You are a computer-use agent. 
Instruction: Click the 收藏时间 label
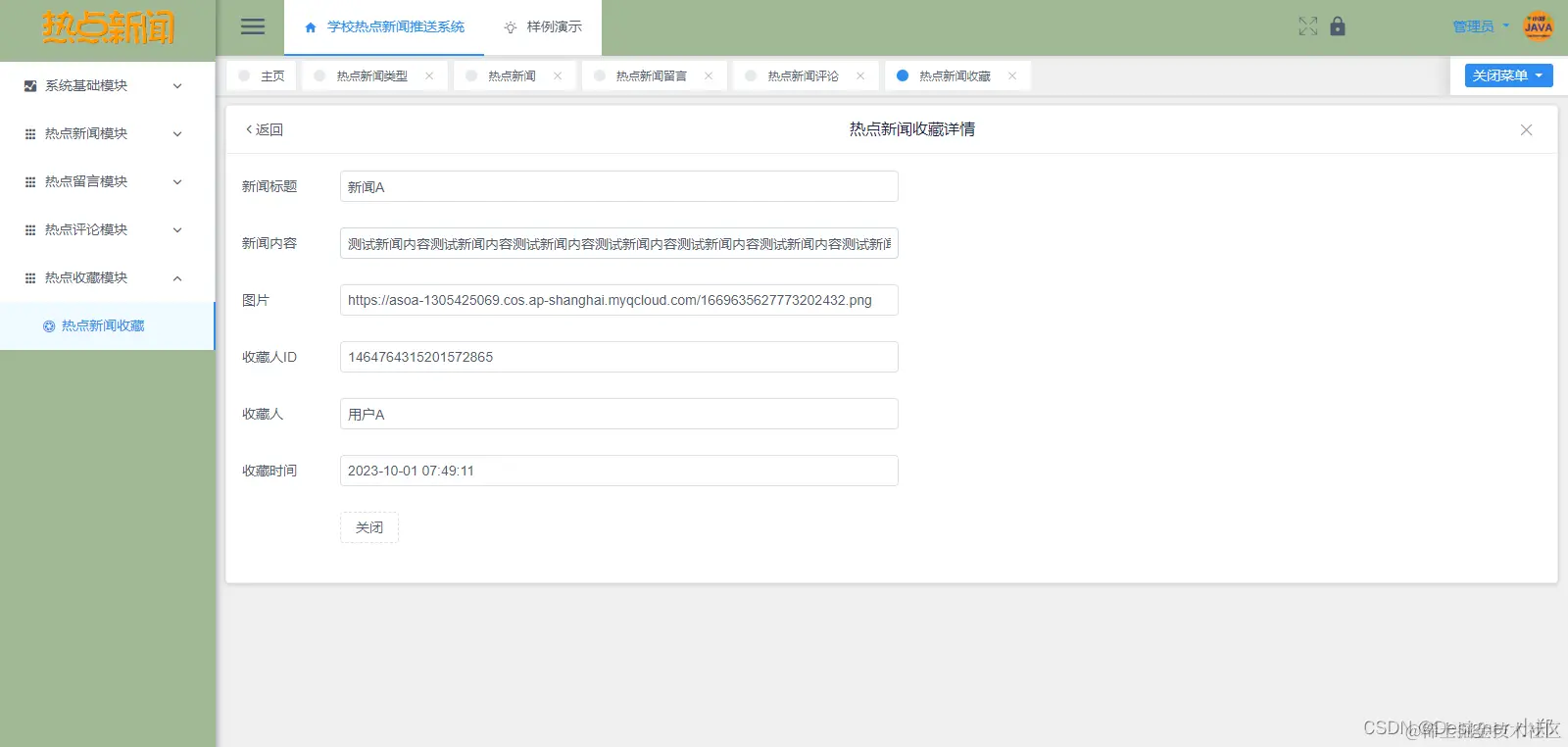(x=269, y=471)
